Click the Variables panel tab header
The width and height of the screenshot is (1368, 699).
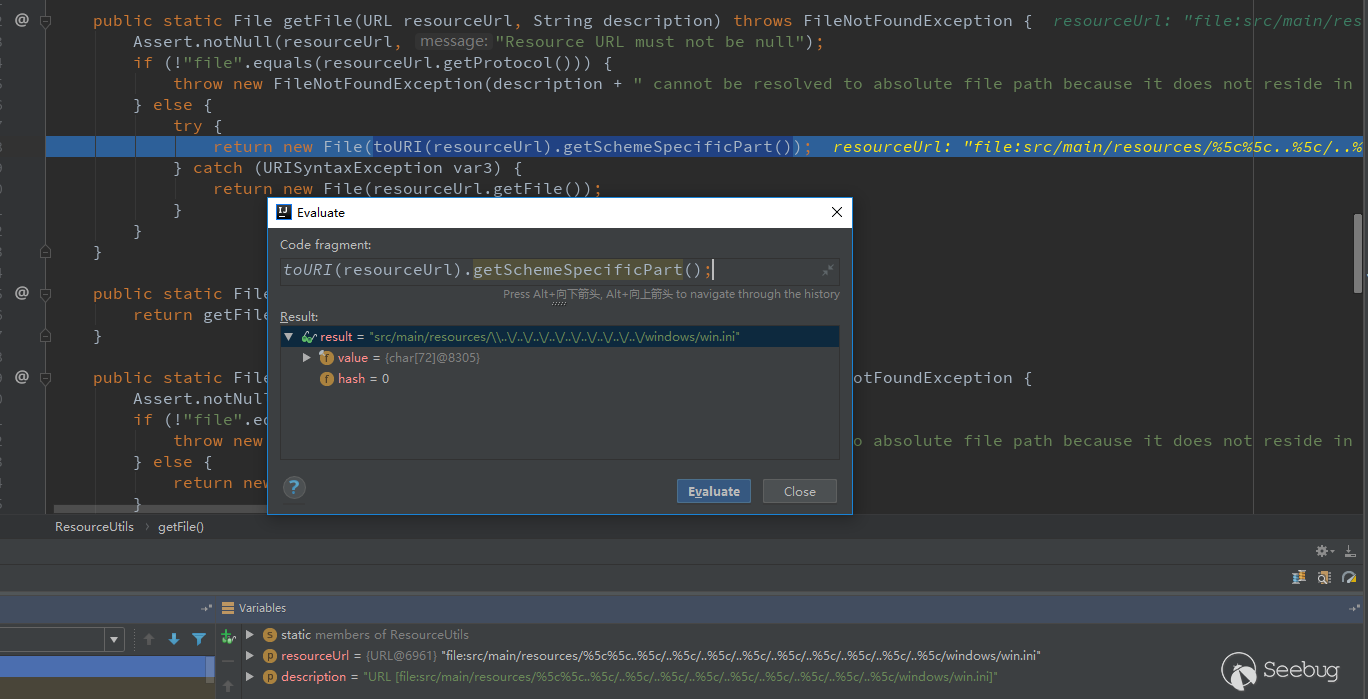pos(262,608)
